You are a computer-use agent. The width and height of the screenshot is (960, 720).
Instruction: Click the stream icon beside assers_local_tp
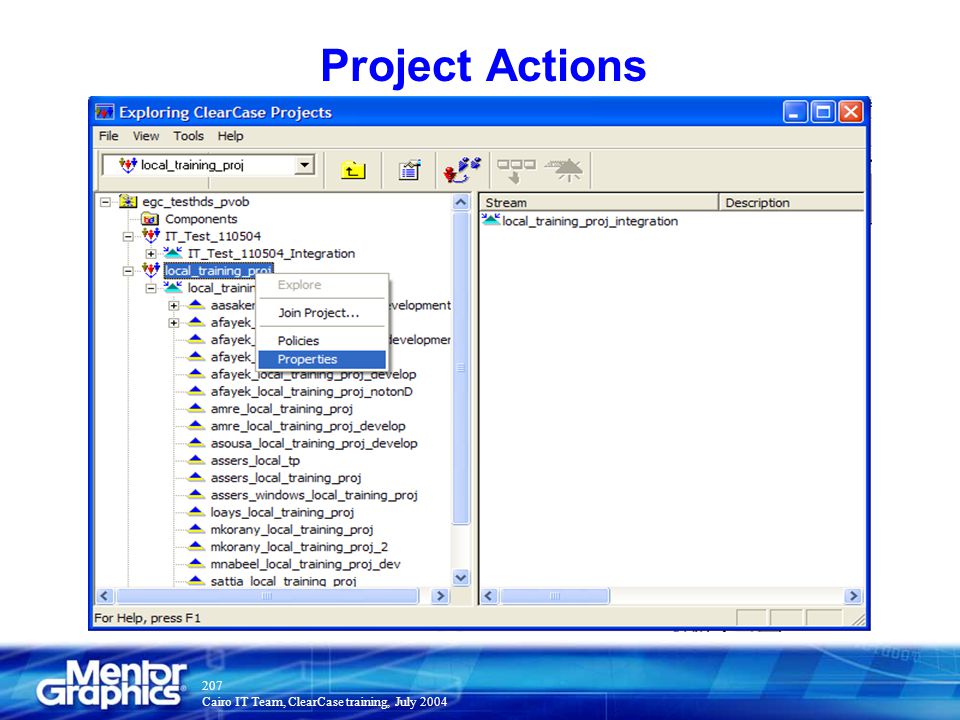pos(196,459)
